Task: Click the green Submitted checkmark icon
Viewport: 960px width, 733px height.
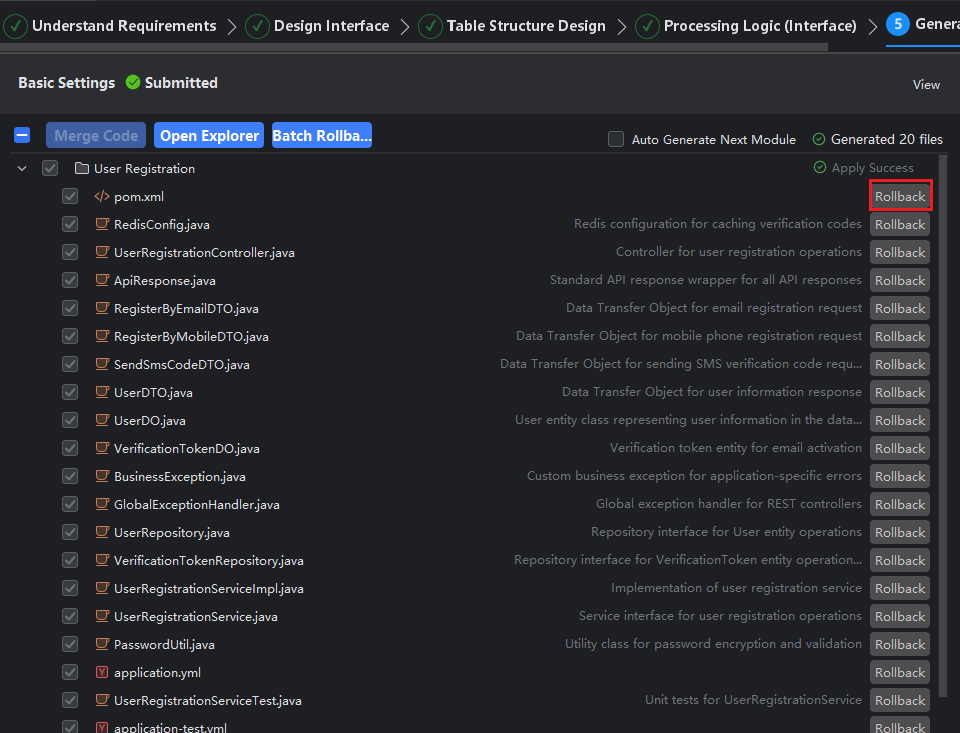Action: [133, 83]
